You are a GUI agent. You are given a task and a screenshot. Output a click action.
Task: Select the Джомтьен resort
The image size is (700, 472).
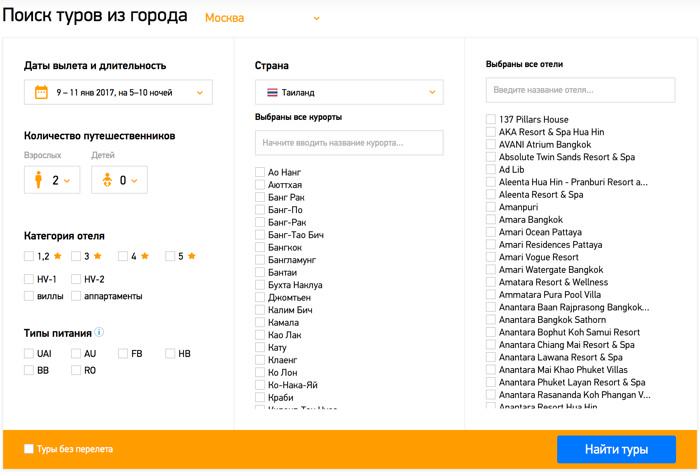point(260,297)
